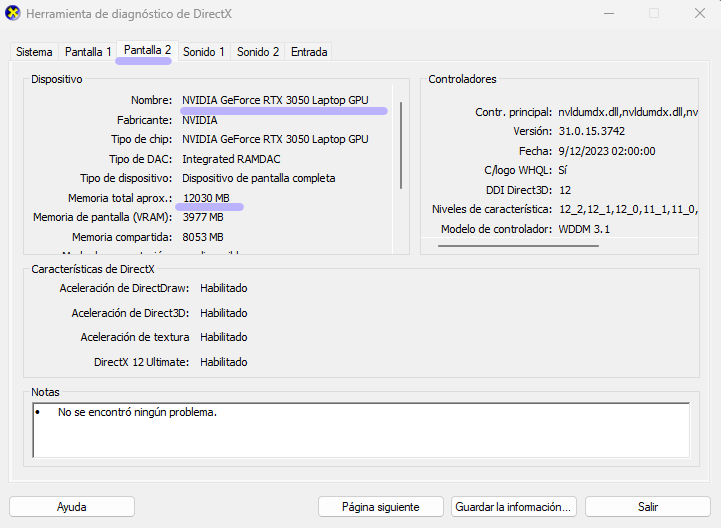This screenshot has height=528, width=721.
Task: Click the DirectX diagnostic tool title icon
Action: tap(13, 13)
